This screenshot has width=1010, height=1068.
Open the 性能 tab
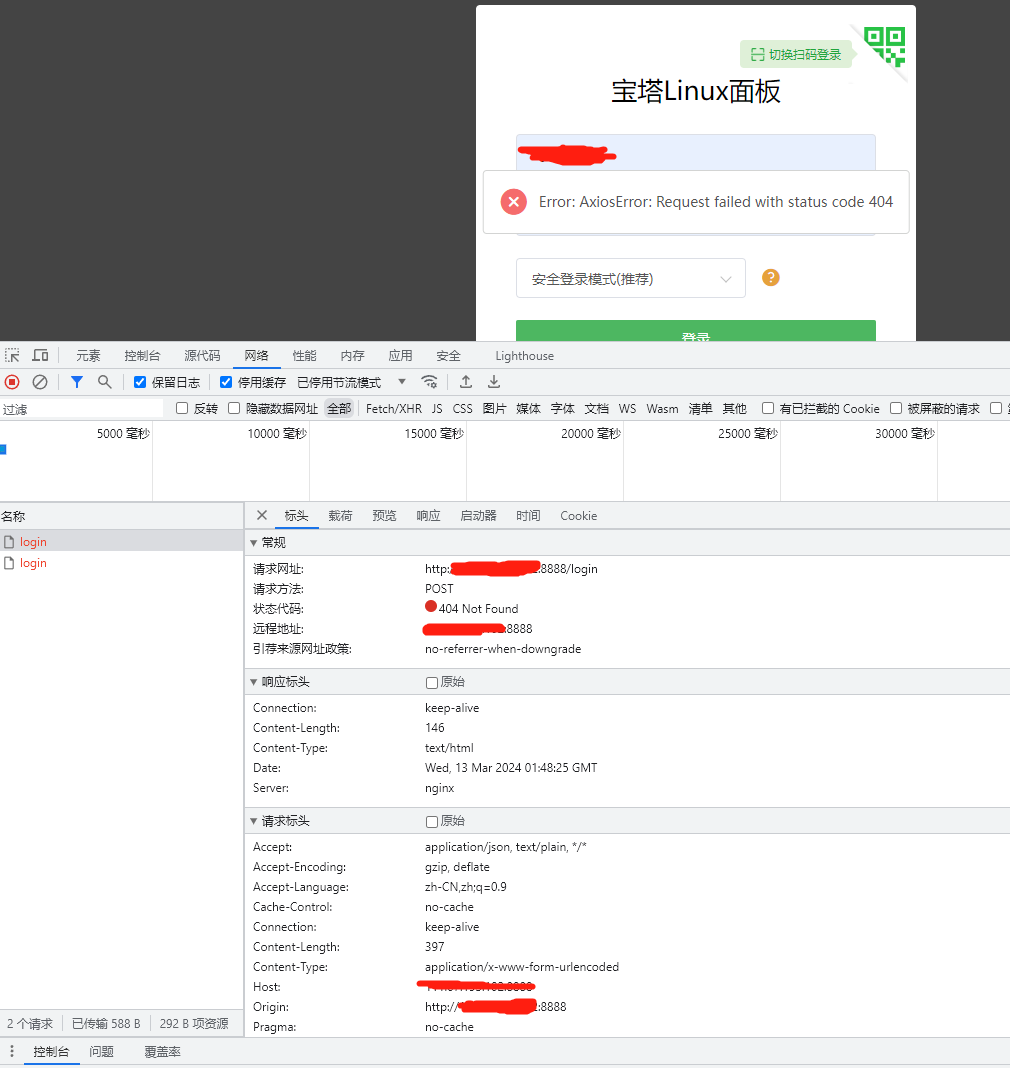(x=304, y=356)
